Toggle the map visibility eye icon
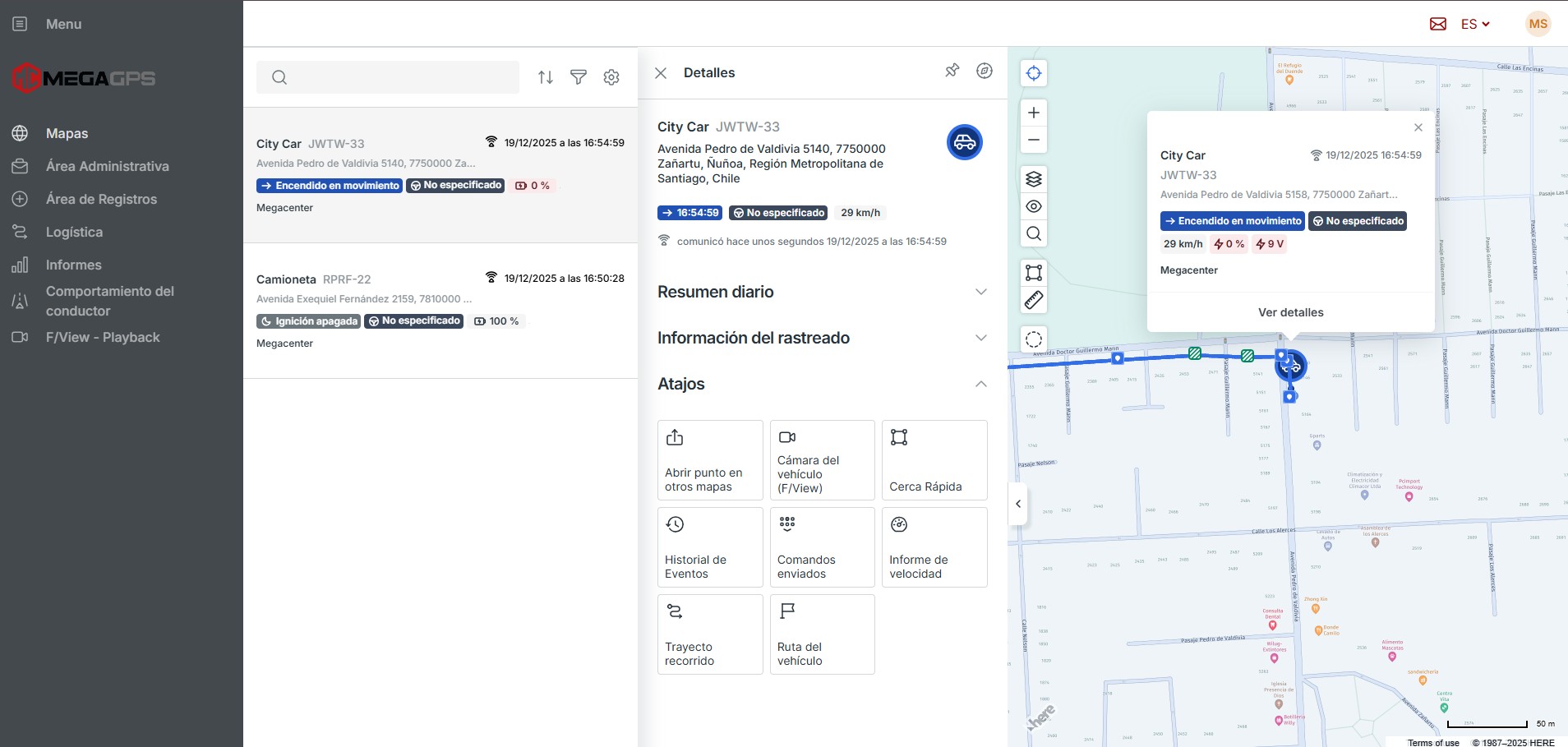 1034,206
